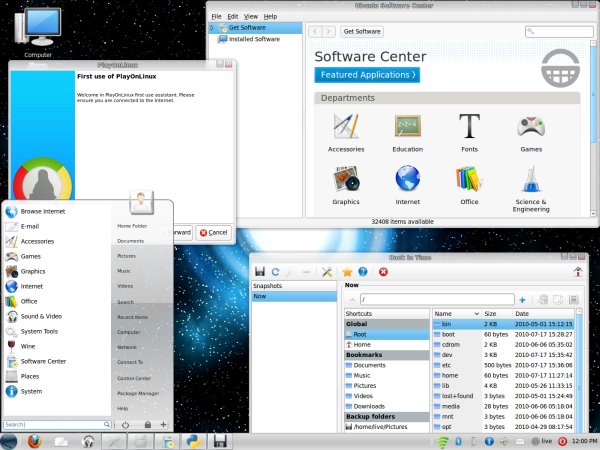600x450 pixels.
Task: Select Installed Software in the sidebar
Action: click(x=253, y=39)
